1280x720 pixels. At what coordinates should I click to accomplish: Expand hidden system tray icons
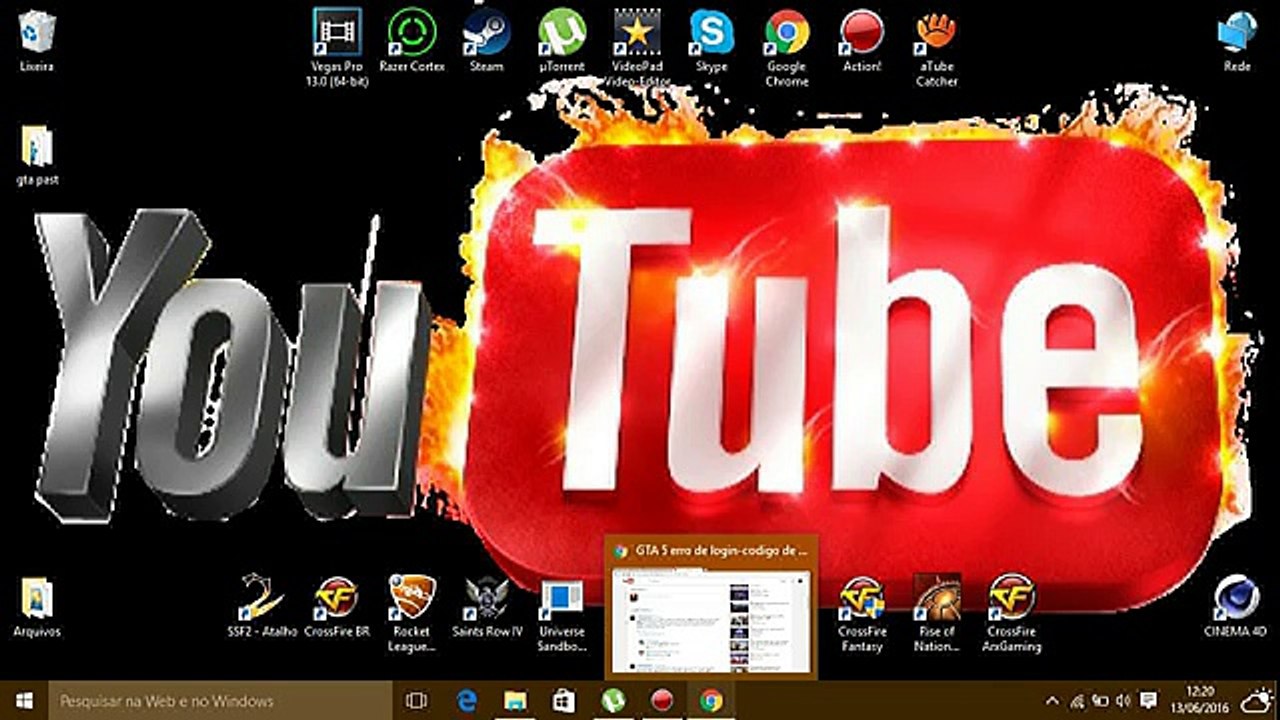pos(1052,700)
